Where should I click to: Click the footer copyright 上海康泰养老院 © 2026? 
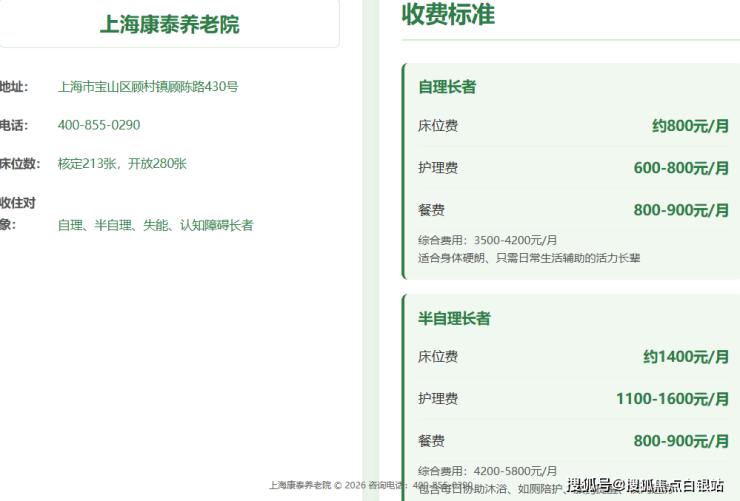point(318,485)
